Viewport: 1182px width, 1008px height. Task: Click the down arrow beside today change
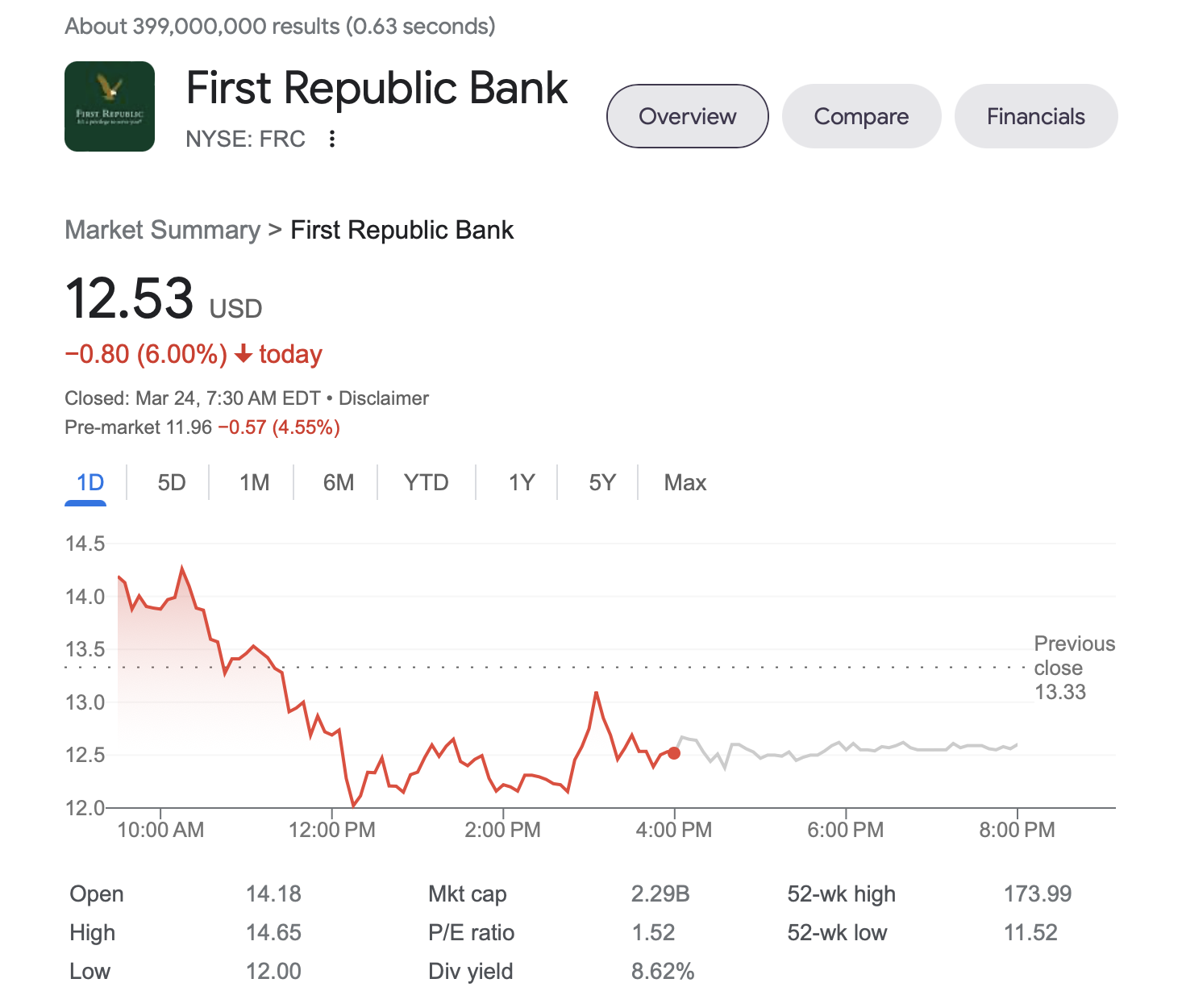243,354
